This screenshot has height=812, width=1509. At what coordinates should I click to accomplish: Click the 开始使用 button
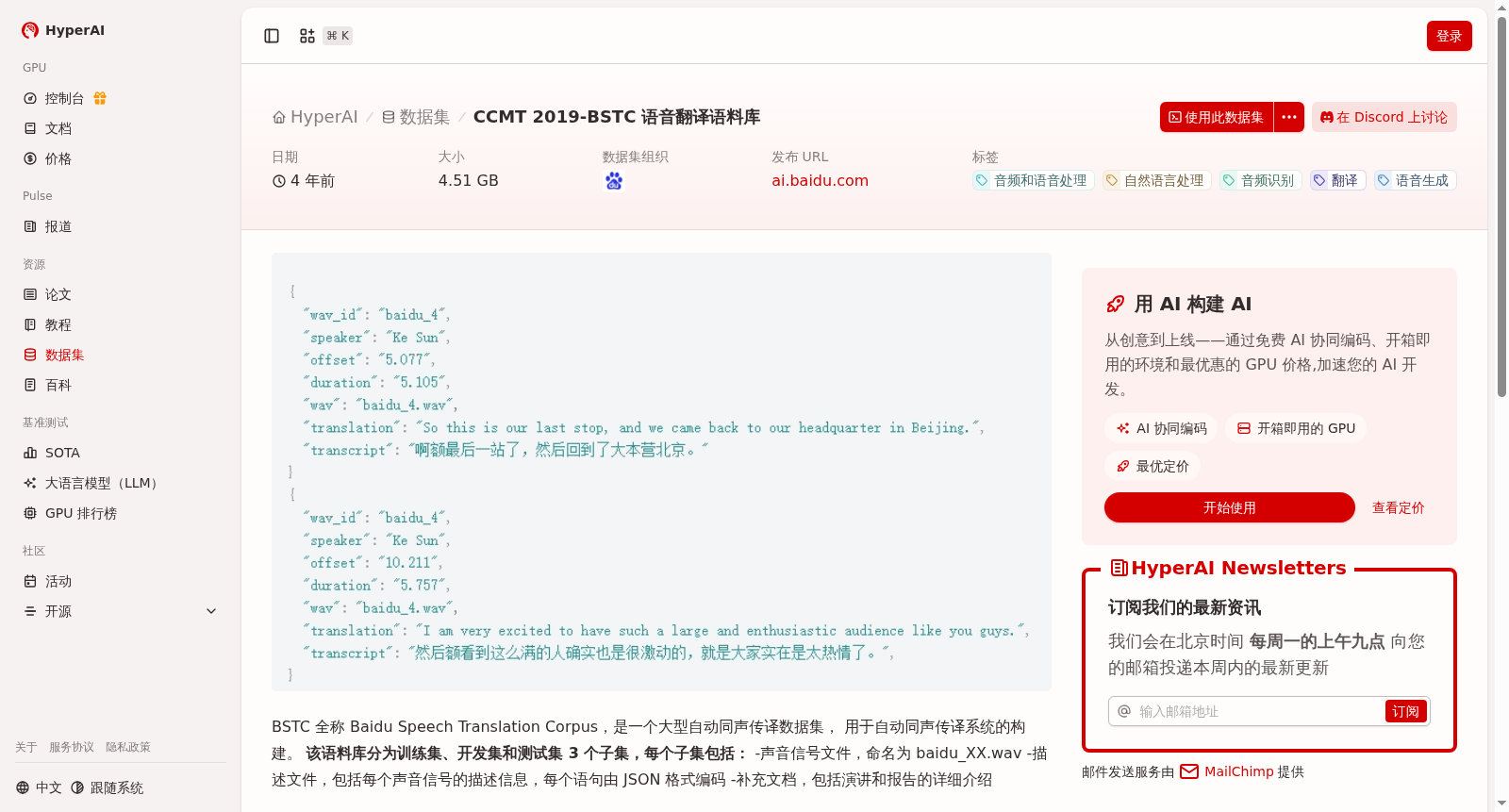pos(1230,507)
